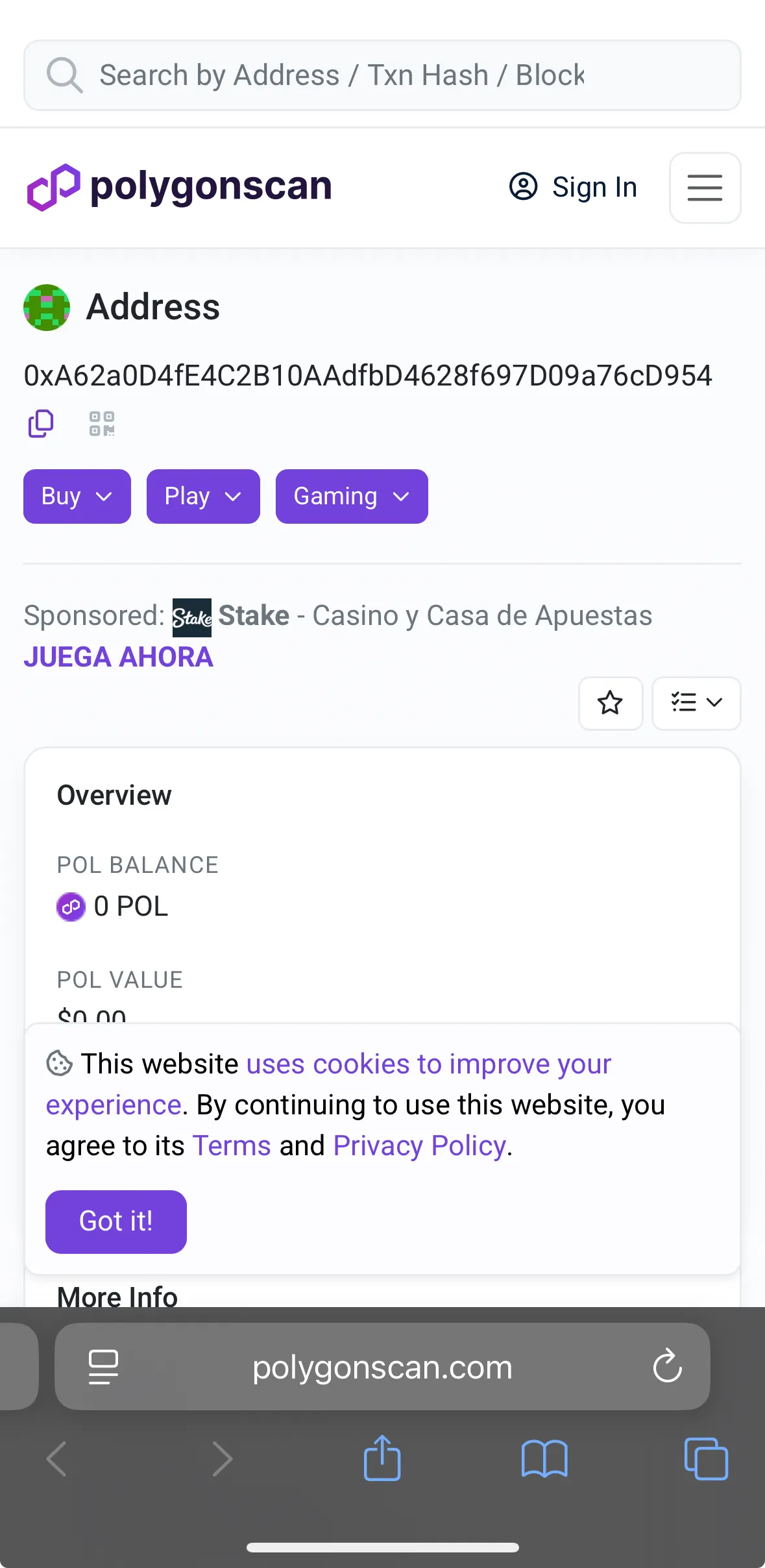Viewport: 765px width, 1568px height.
Task: Open page format options in address bar
Action: (103, 1366)
